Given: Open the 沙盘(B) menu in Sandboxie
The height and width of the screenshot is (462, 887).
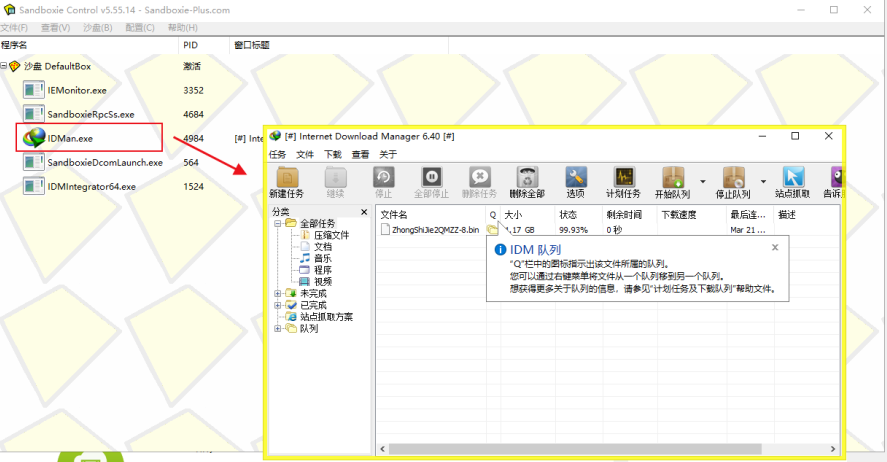Looking at the screenshot, I should coord(95,27).
